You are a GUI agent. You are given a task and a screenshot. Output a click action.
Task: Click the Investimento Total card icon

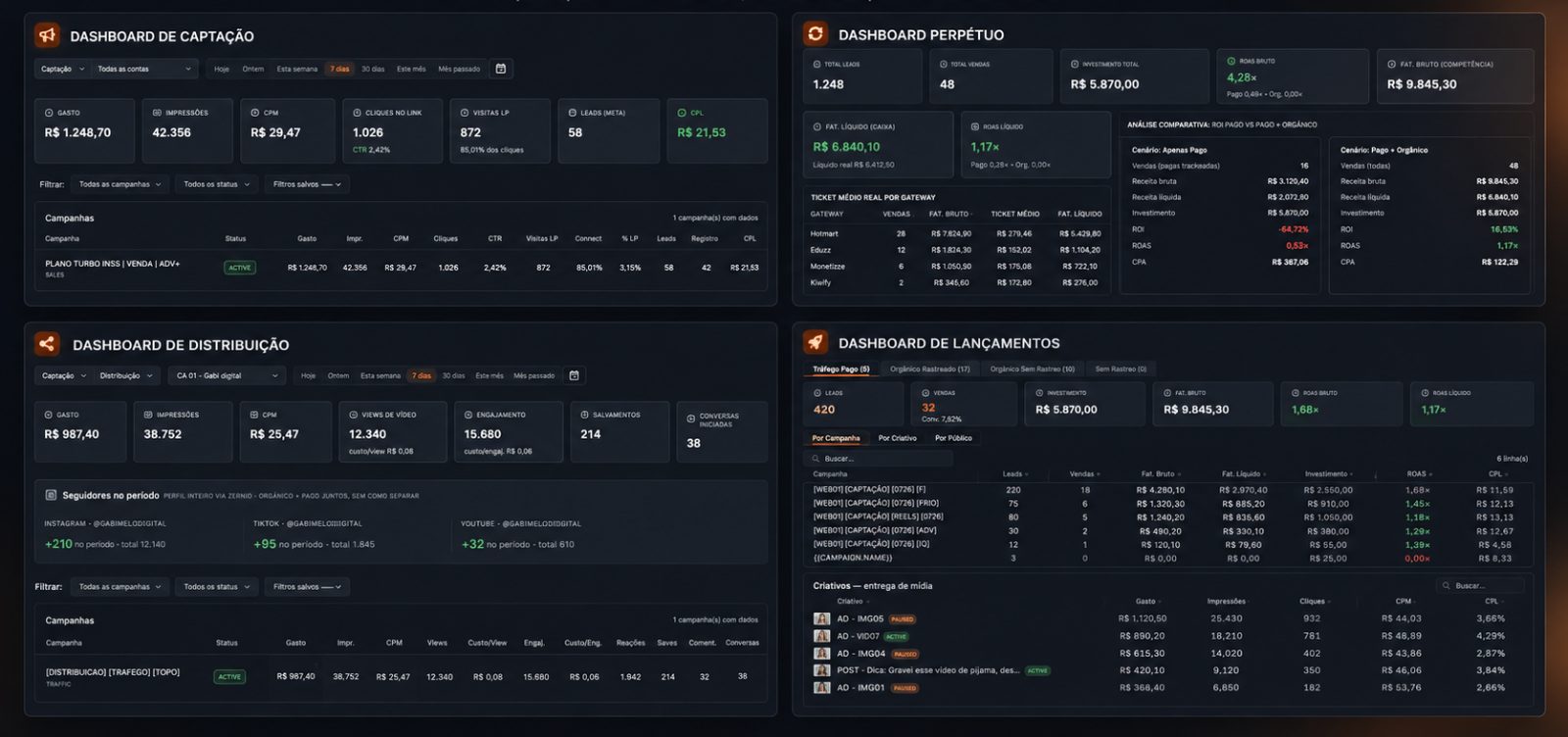click(1074, 64)
